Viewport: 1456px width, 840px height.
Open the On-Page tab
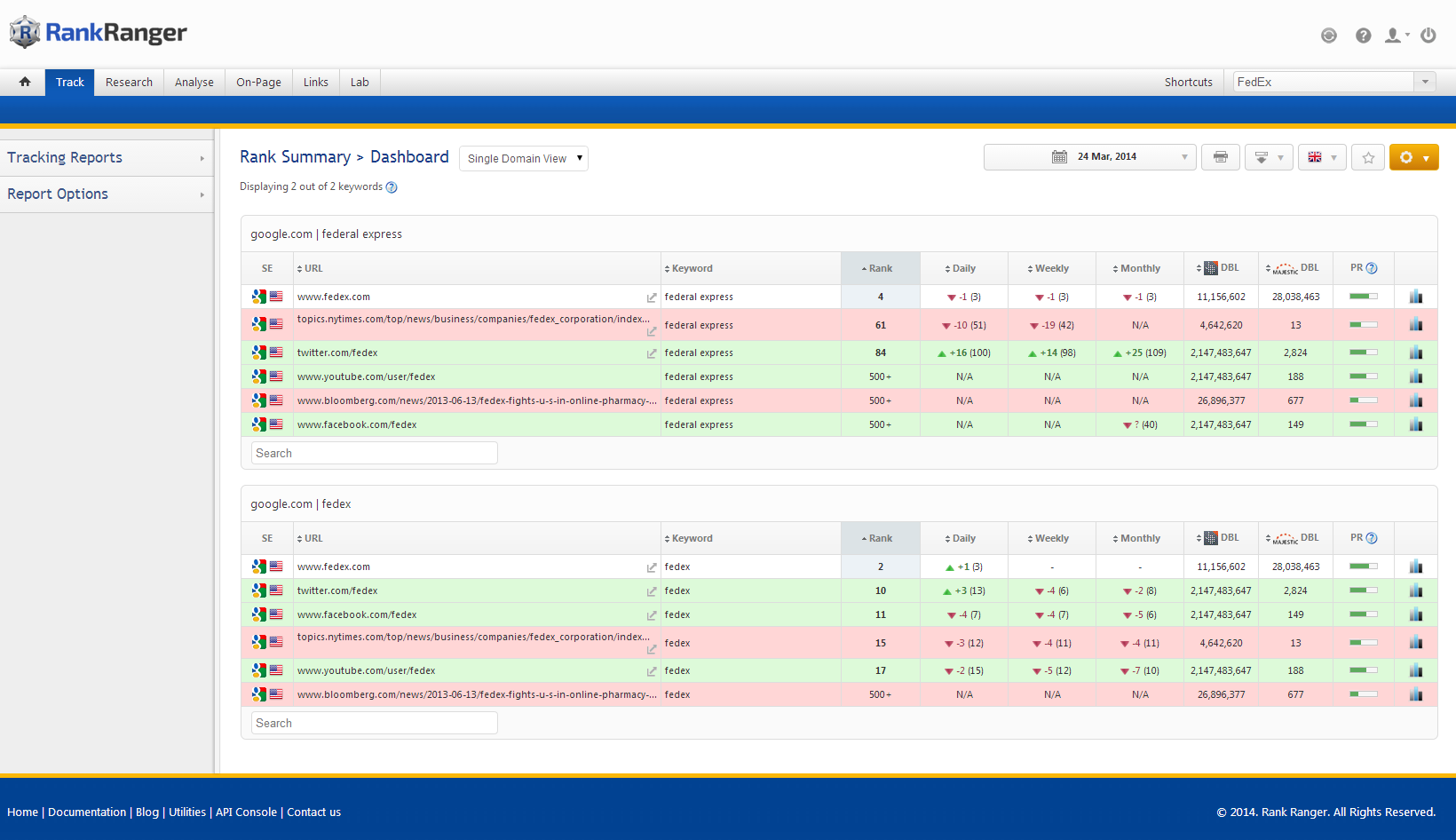click(x=258, y=82)
